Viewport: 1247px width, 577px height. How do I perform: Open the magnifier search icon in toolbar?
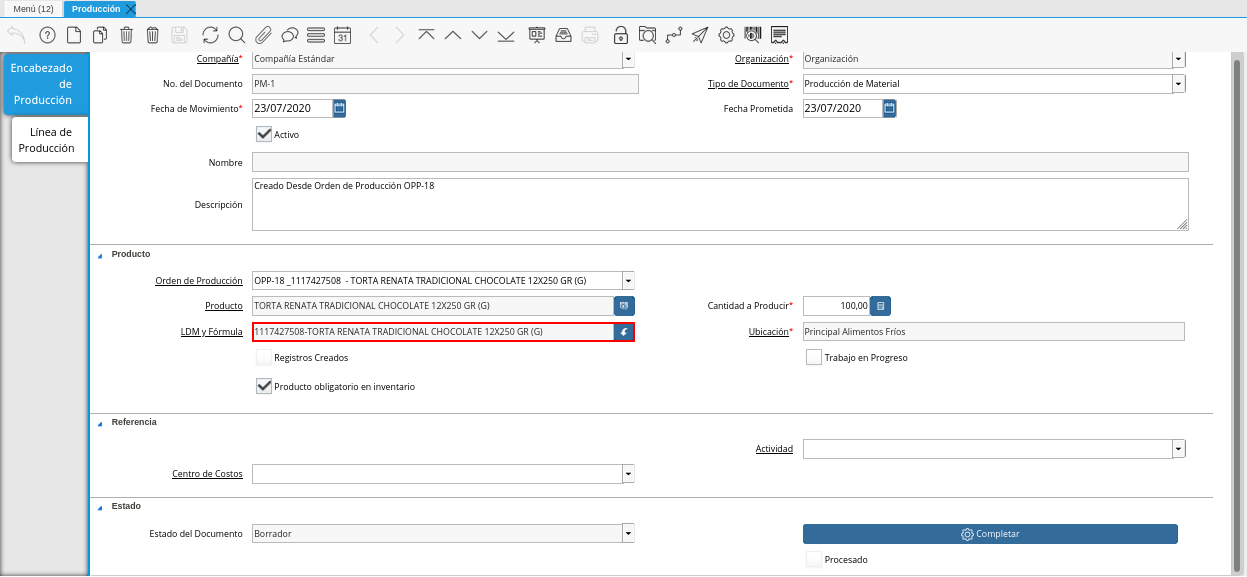pyautogui.click(x=237, y=35)
